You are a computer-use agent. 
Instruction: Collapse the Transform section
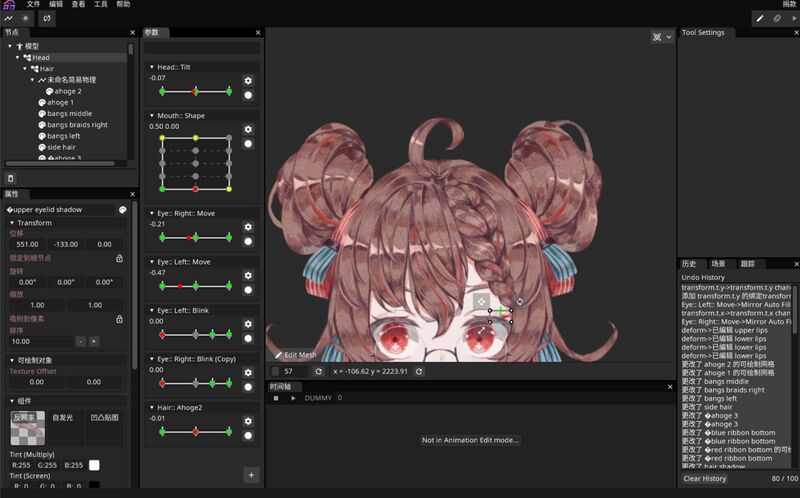point(11,223)
